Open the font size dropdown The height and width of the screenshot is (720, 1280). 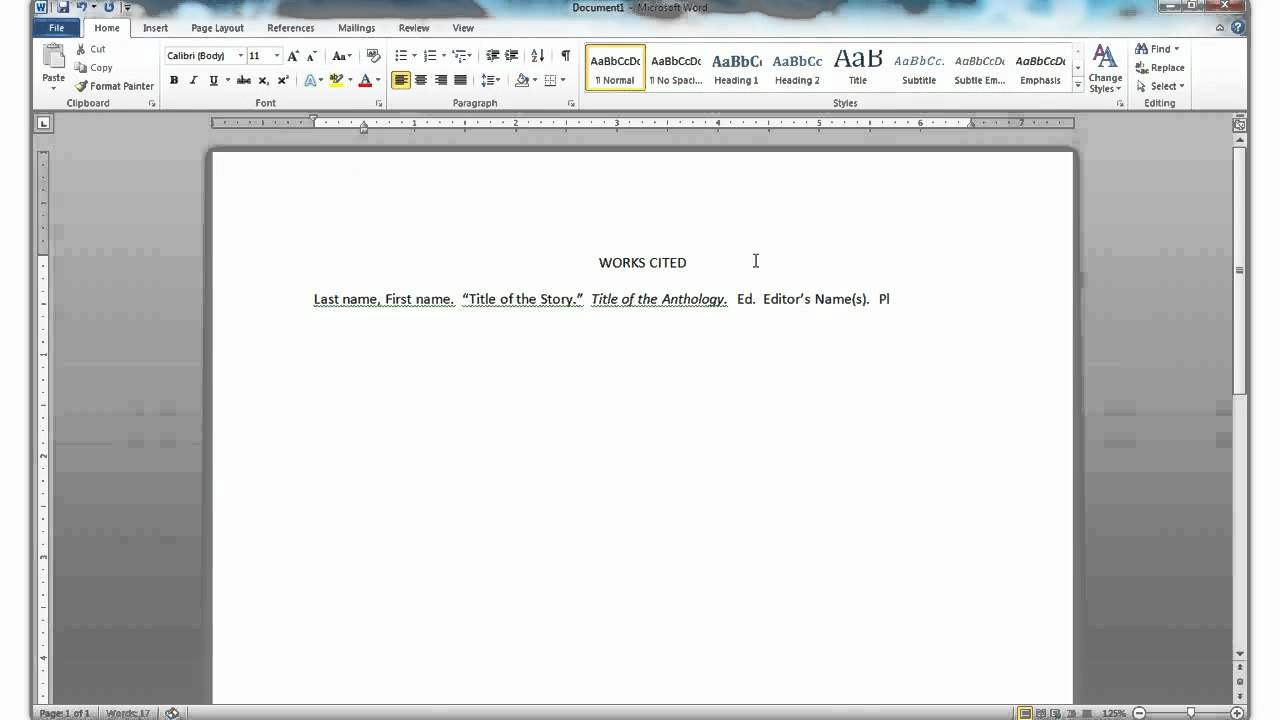click(x=277, y=56)
